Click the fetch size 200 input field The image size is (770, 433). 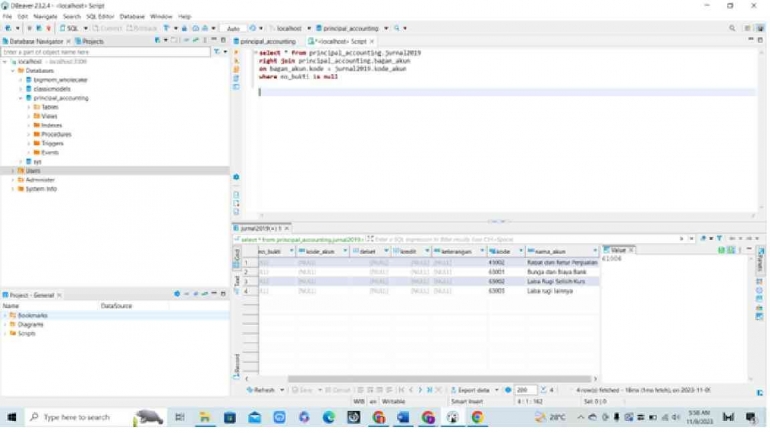point(524,390)
